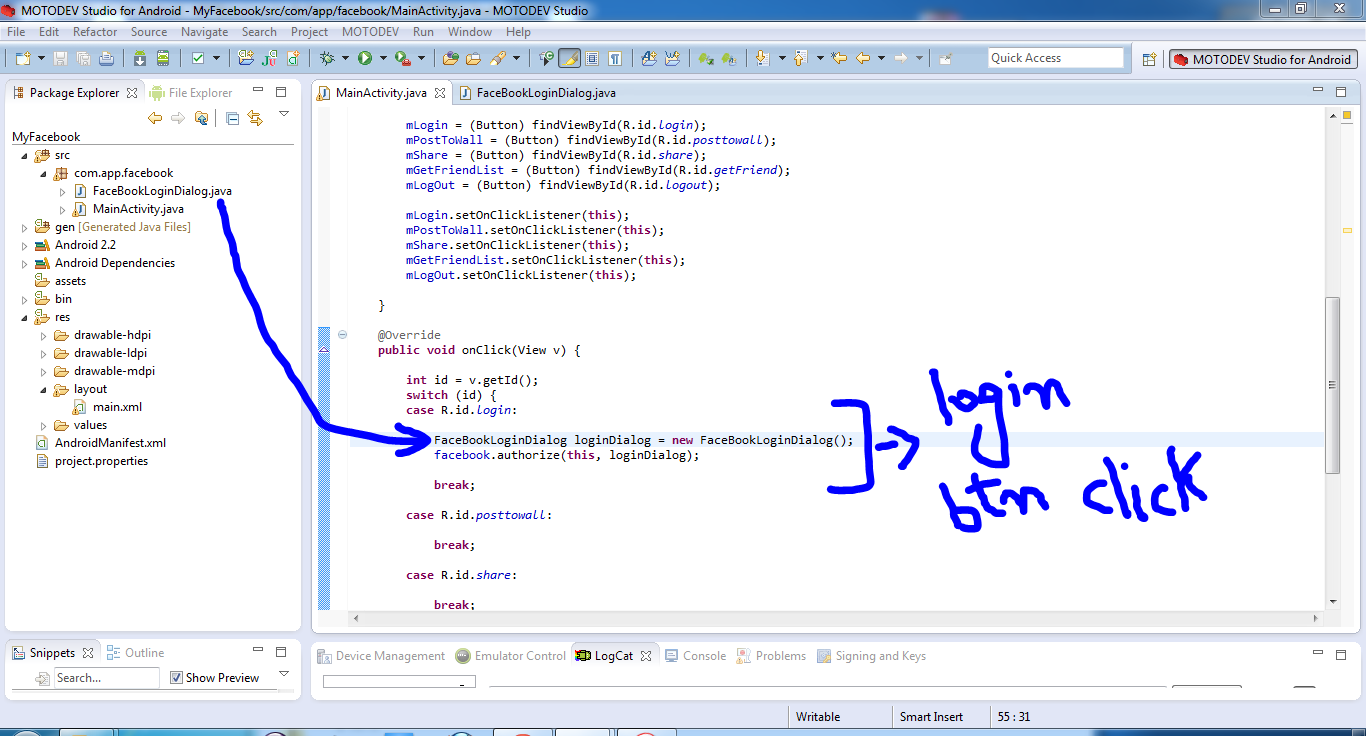
Task: Click MOTODEV Studio for Android perspective button
Action: [x=1263, y=59]
